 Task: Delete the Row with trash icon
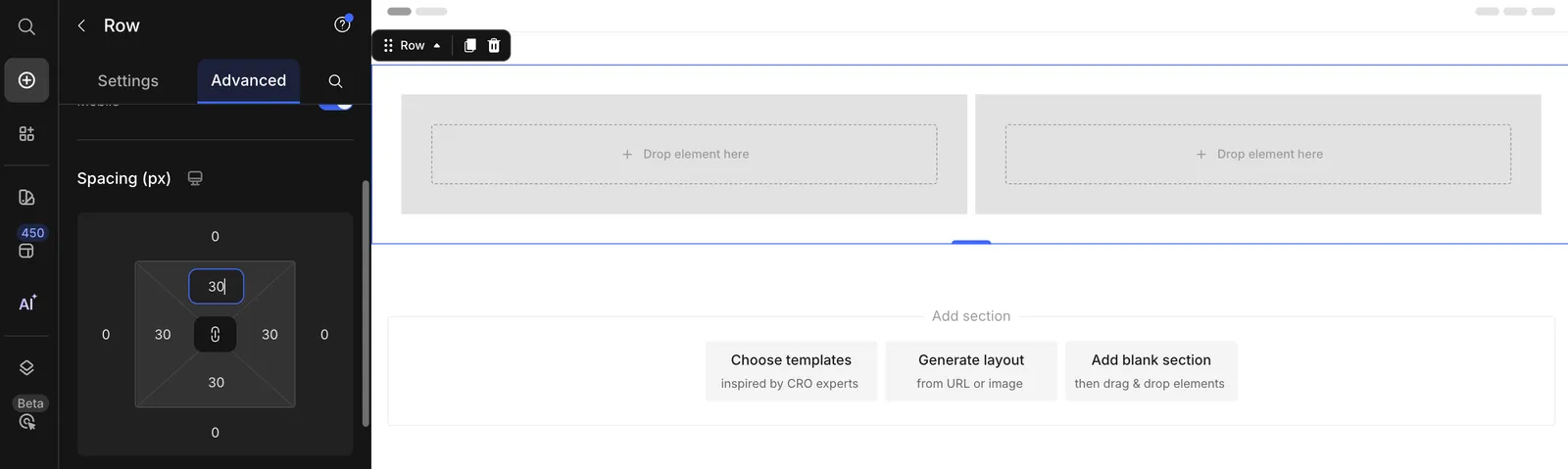pos(494,45)
